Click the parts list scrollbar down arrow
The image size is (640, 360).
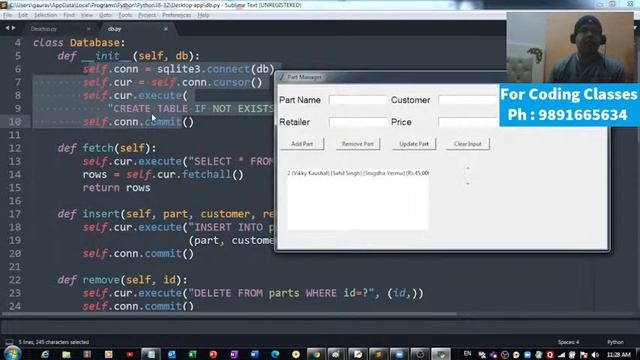[x=468, y=184]
